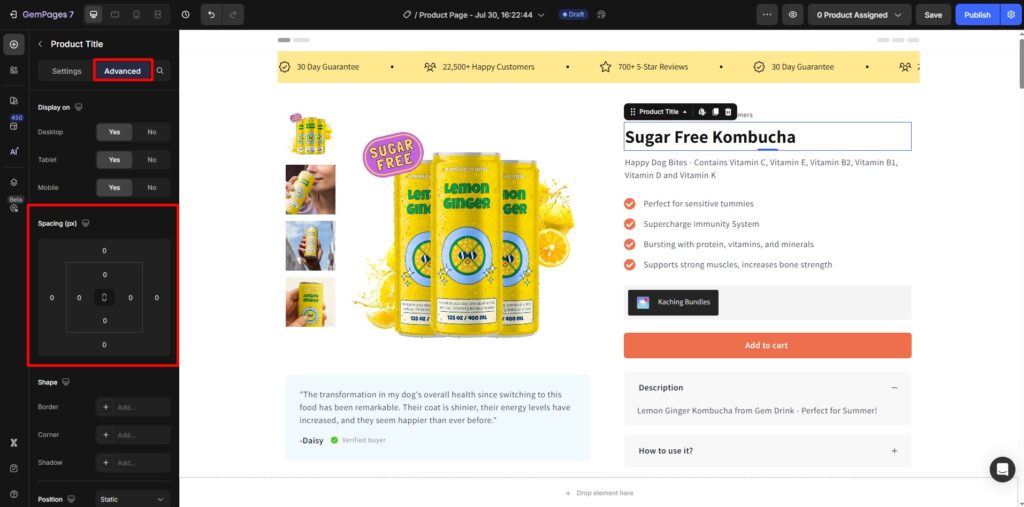Switch to the Advanced tab
Viewport: 1024px width, 507px height.
pyautogui.click(x=122, y=71)
